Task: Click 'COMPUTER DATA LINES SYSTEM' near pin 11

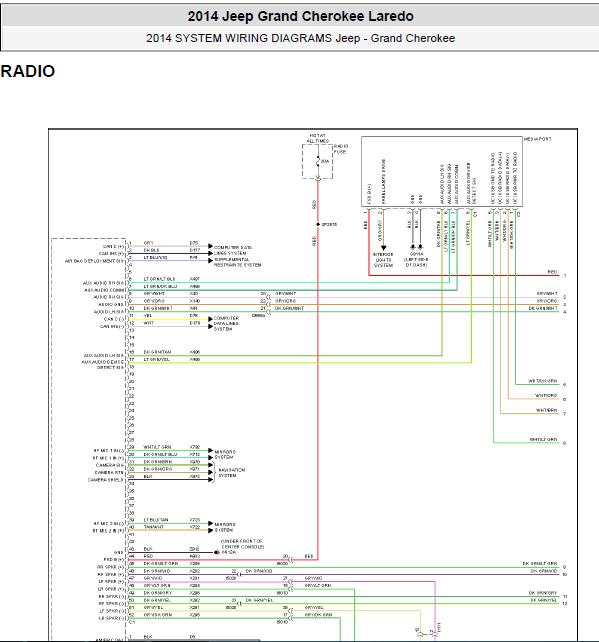Action: (226, 323)
